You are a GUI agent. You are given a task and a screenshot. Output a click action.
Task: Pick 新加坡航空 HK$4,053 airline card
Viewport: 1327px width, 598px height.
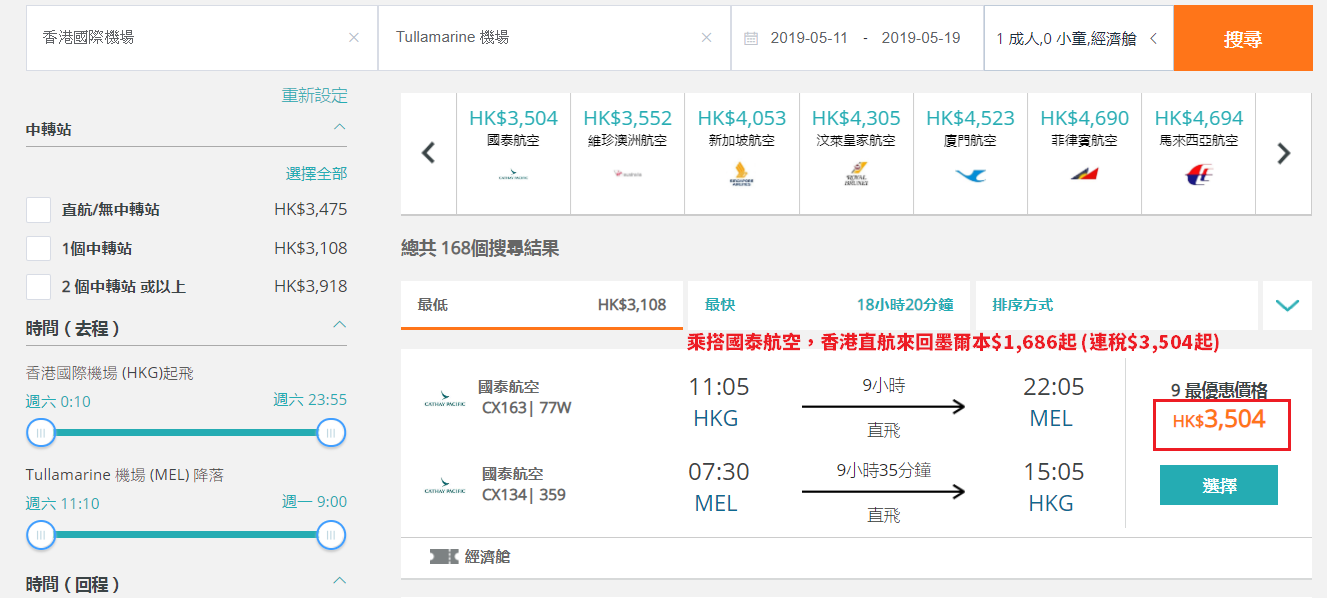[x=741, y=153]
